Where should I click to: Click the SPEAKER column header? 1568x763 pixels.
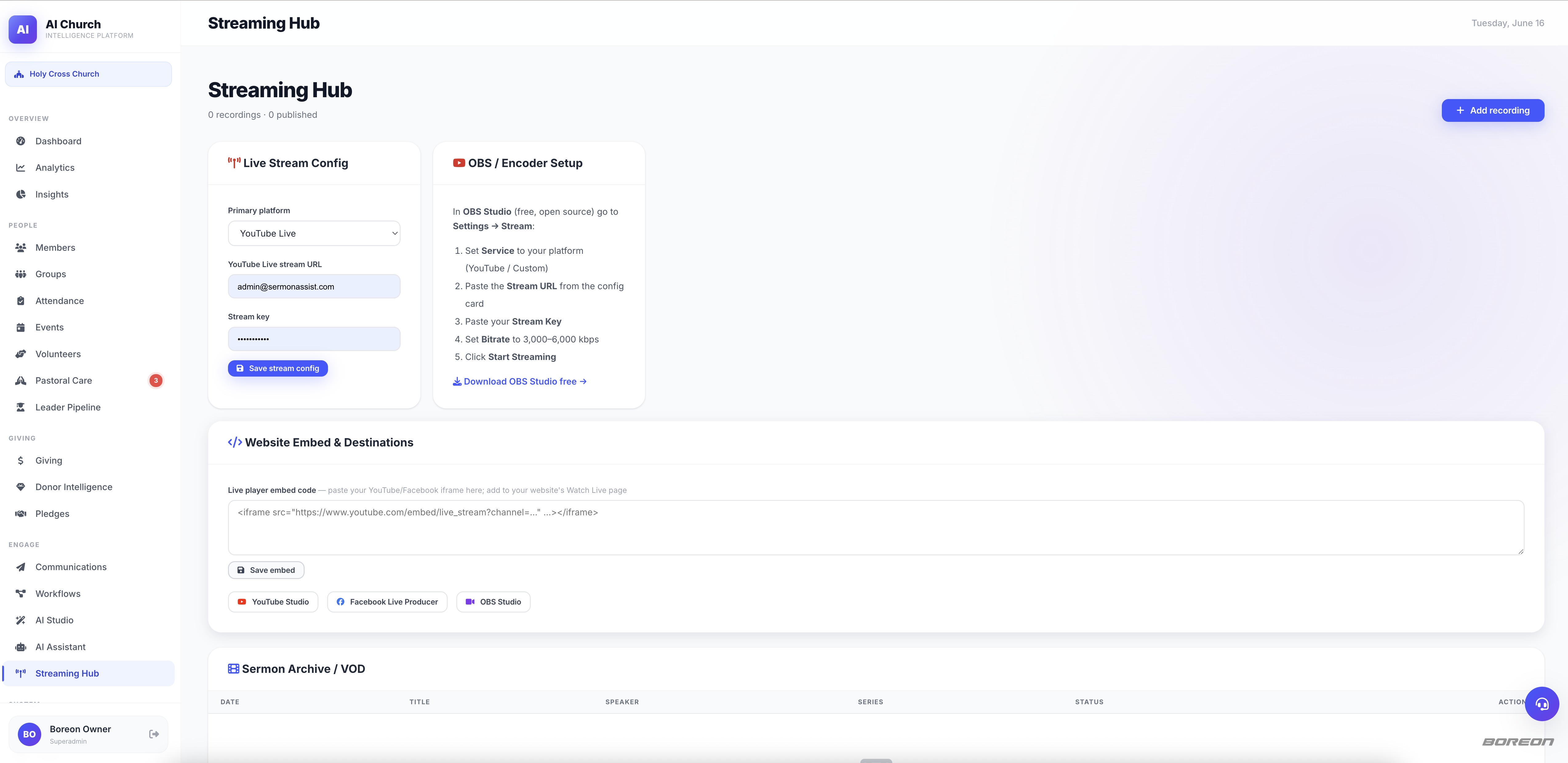[622, 702]
